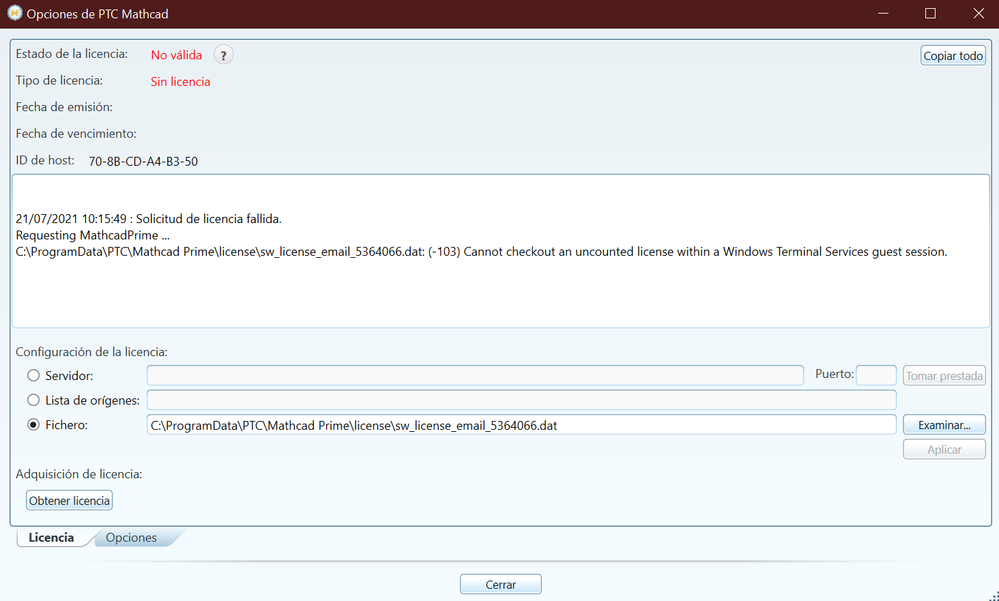Select the Servidor radio button
The height and width of the screenshot is (601, 999).
pos(33,375)
